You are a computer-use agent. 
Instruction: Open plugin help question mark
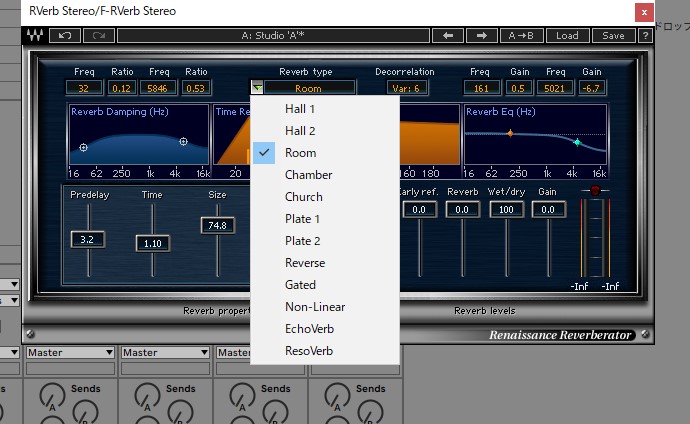645,36
